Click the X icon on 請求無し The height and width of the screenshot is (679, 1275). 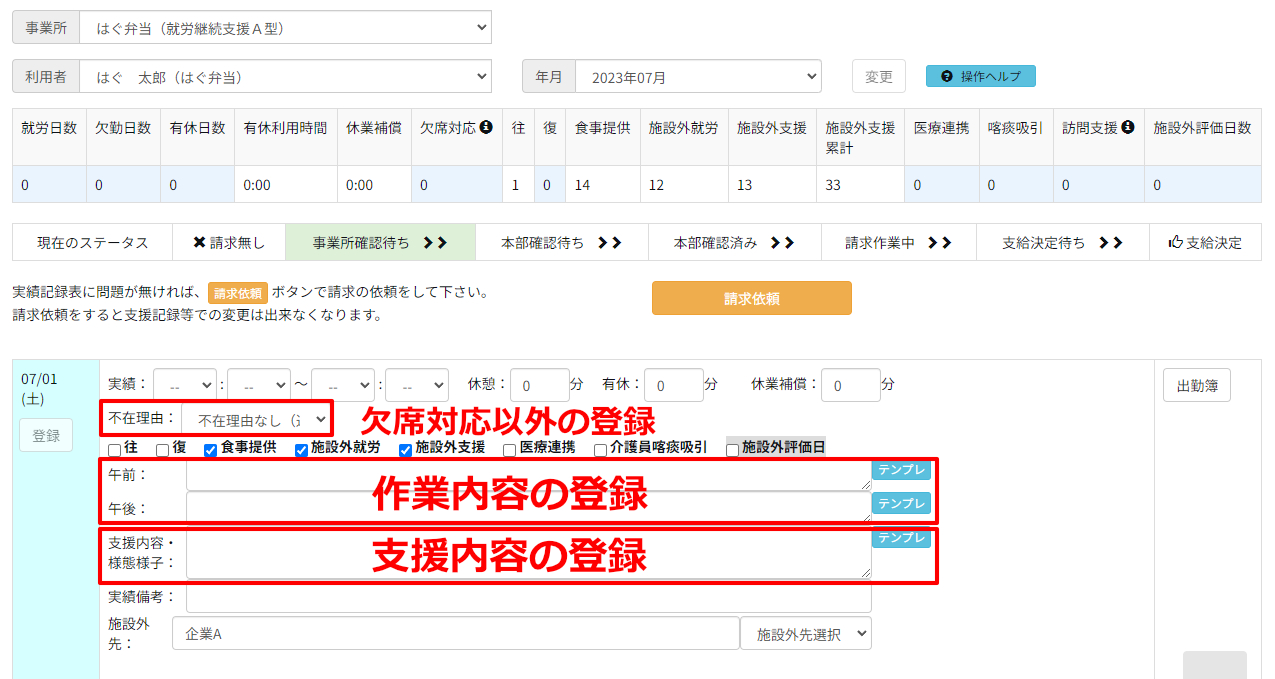click(199, 243)
